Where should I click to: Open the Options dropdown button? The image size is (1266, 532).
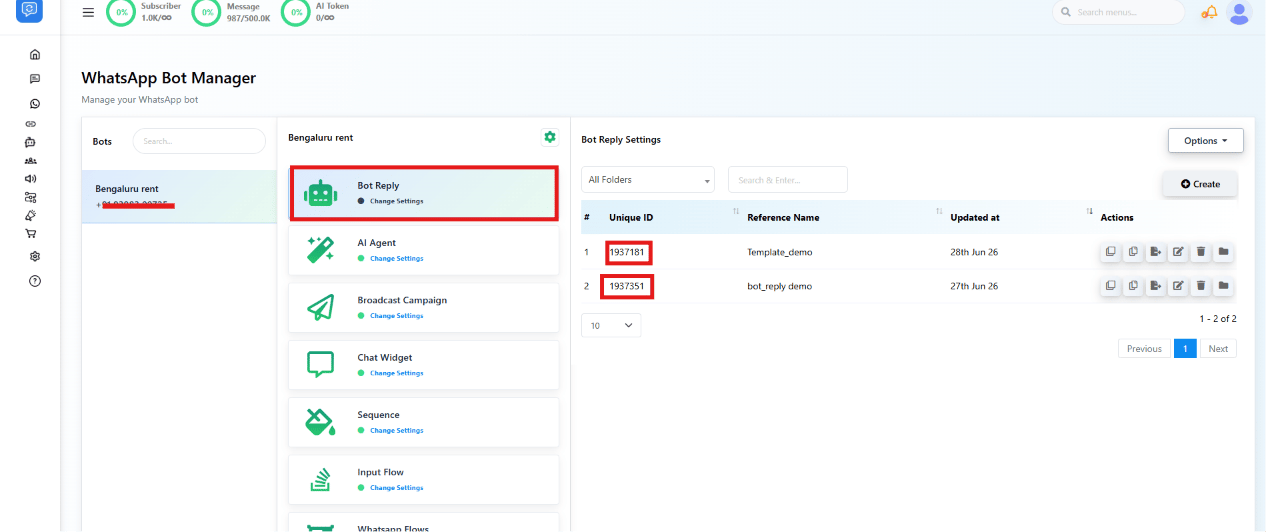[x=1205, y=141]
